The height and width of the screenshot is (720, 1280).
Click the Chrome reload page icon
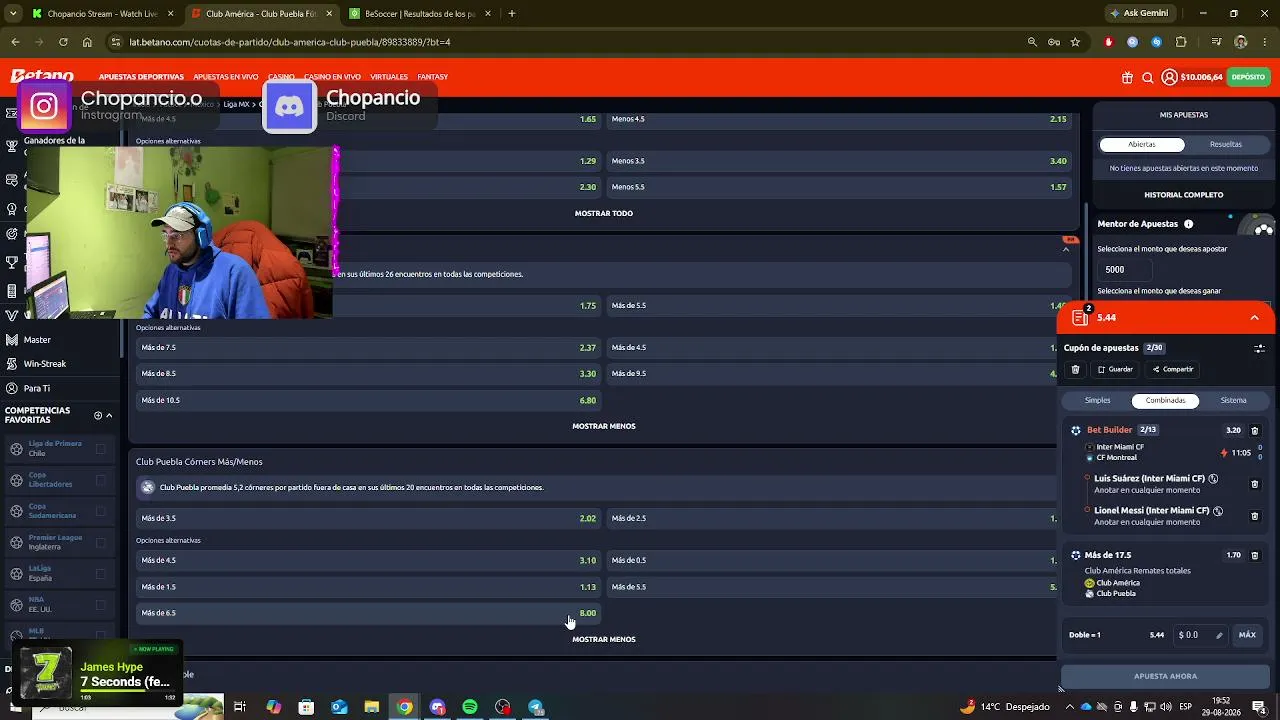click(x=63, y=42)
